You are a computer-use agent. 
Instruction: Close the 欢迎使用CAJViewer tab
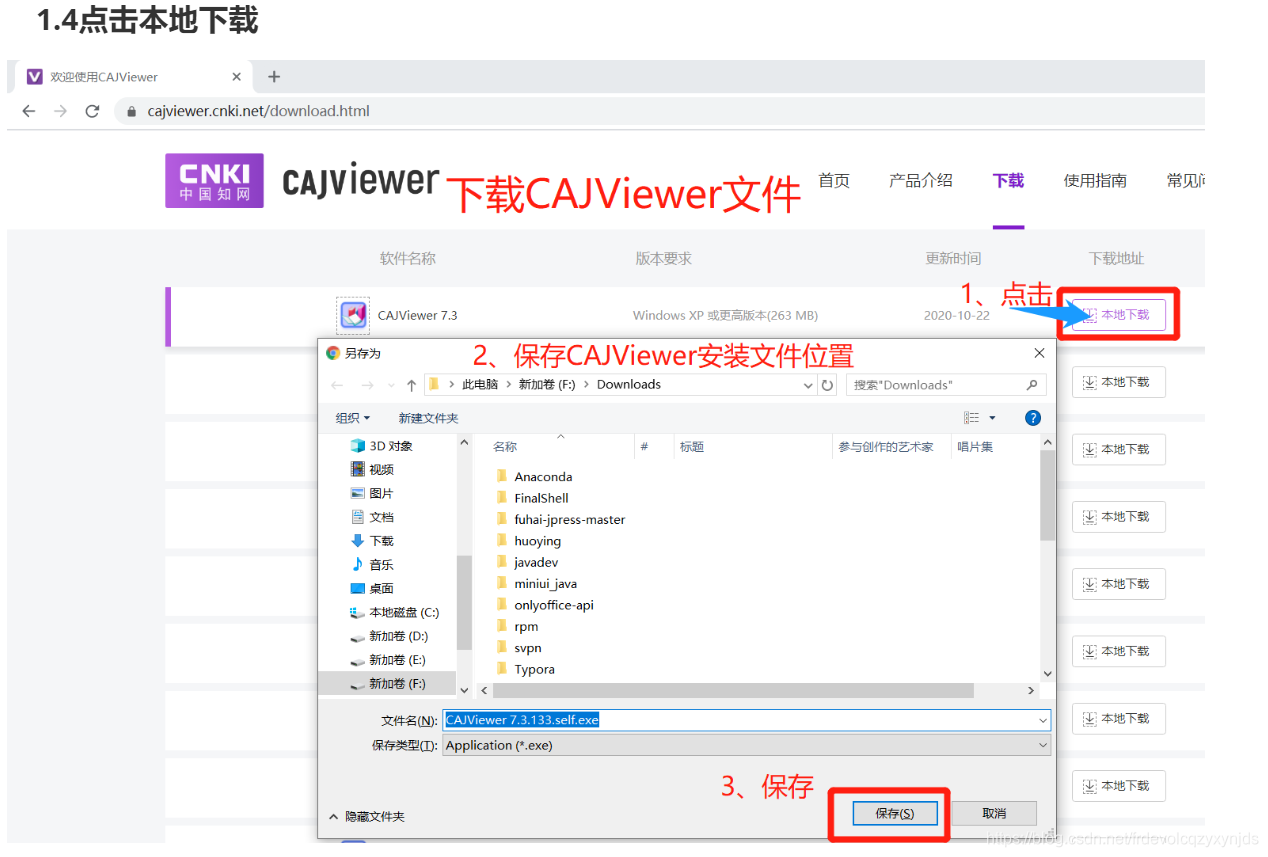pyautogui.click(x=237, y=77)
